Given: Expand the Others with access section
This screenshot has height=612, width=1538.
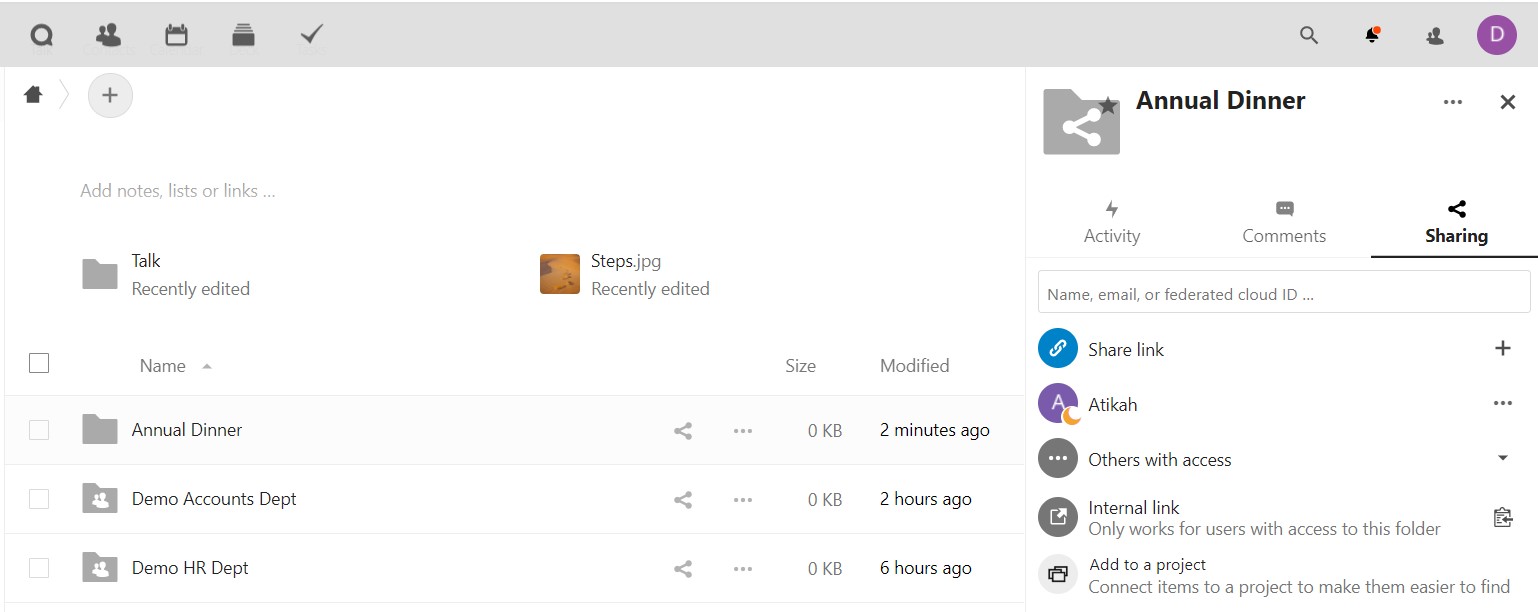Looking at the screenshot, I should point(1502,459).
